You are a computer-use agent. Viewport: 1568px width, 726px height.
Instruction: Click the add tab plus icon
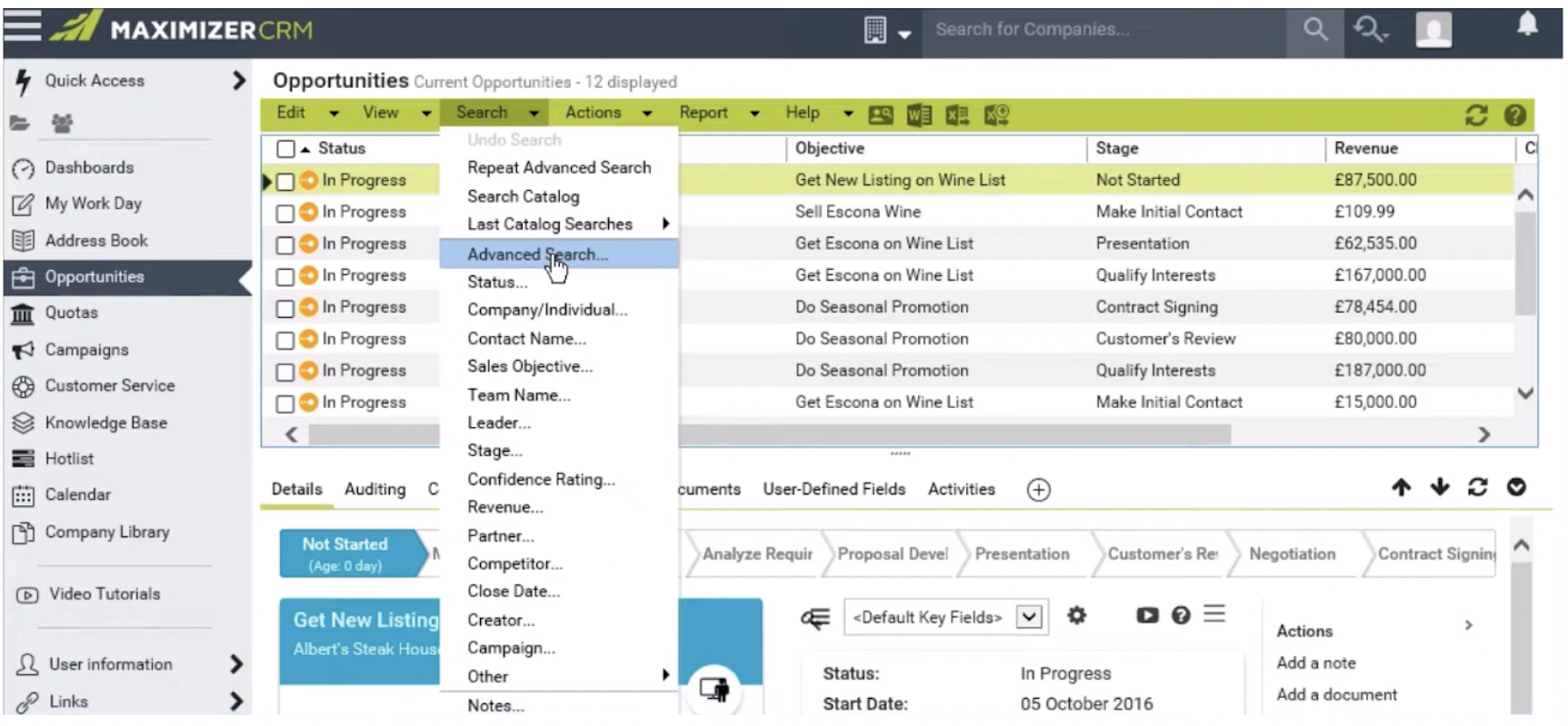[1038, 490]
